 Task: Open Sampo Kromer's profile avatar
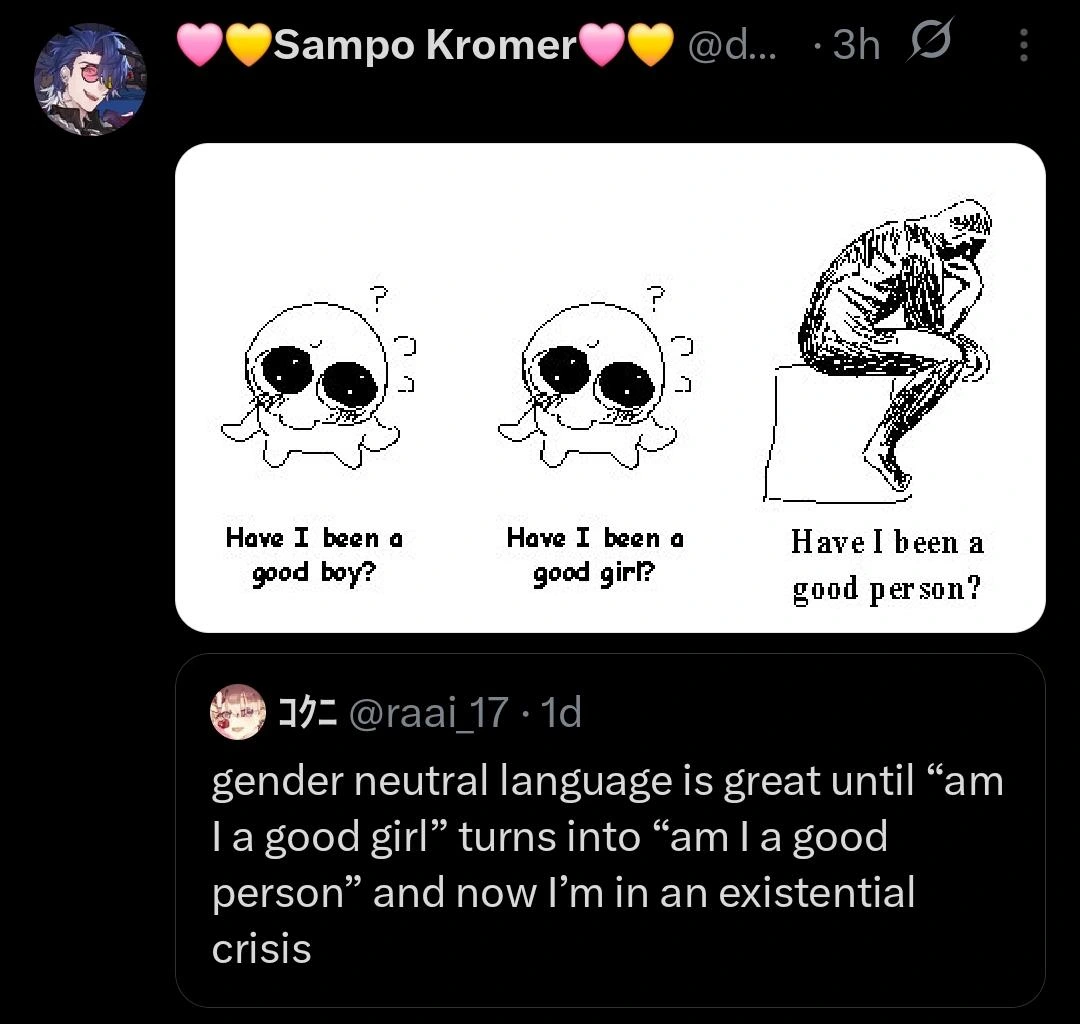click(90, 79)
